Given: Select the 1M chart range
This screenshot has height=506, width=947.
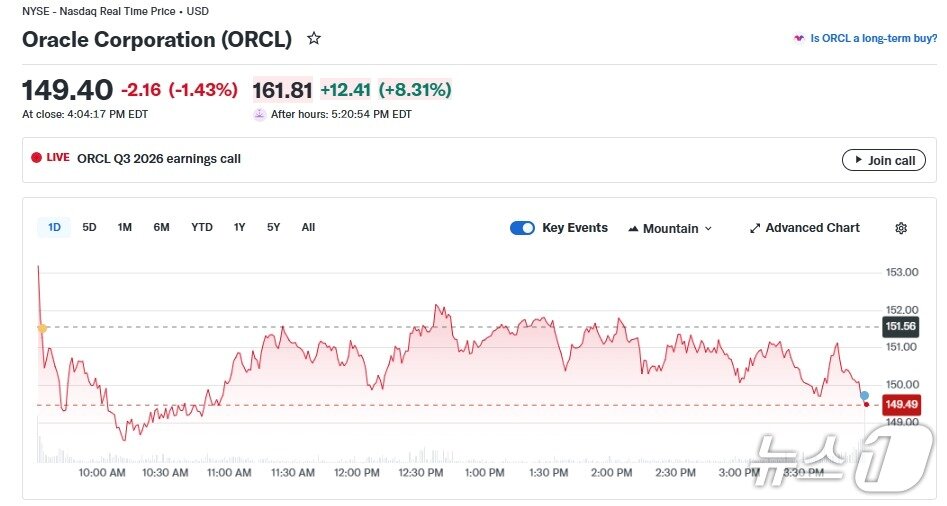Looking at the screenshot, I should tap(125, 227).
